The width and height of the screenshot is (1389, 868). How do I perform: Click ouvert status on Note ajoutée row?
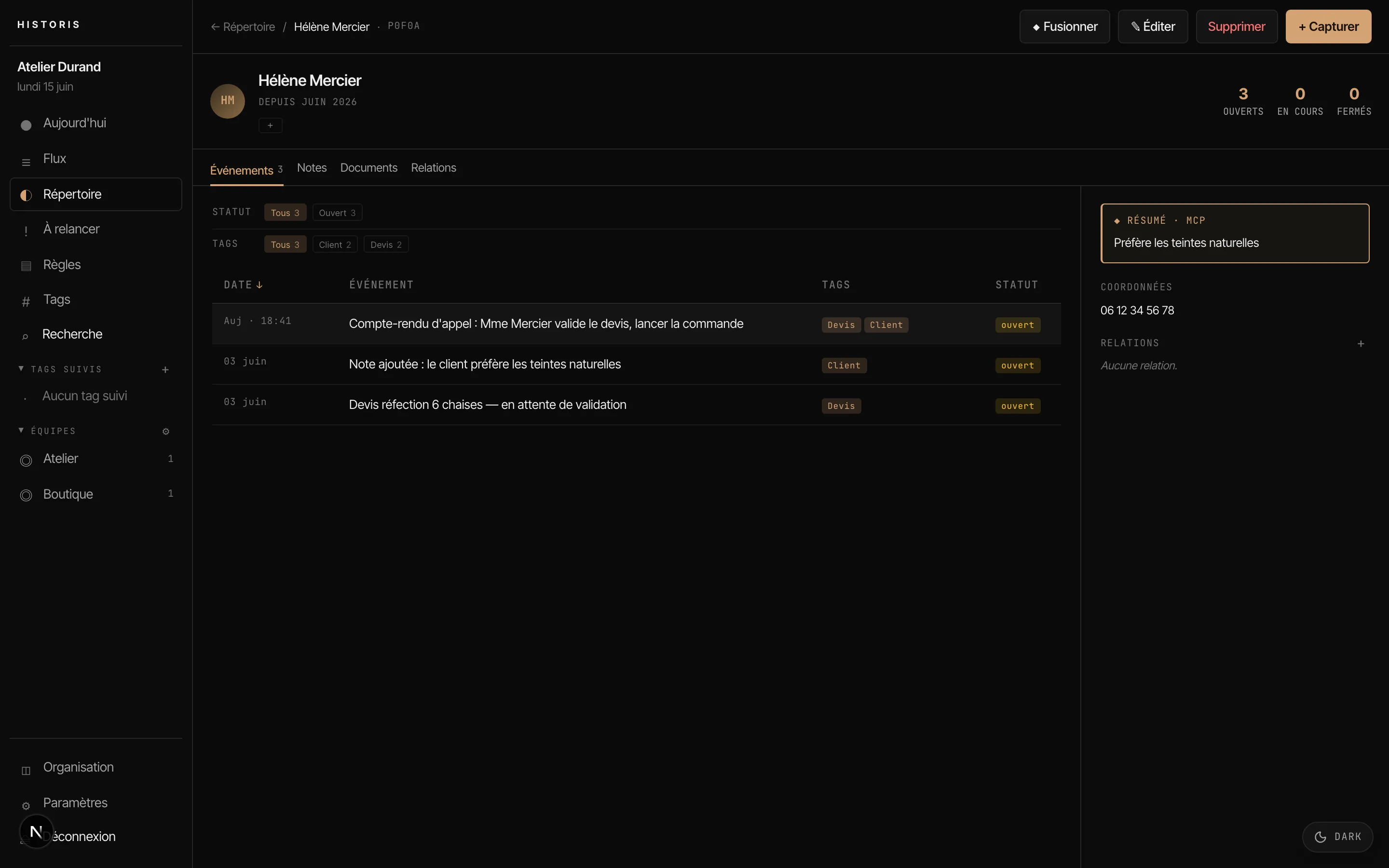(1018, 366)
